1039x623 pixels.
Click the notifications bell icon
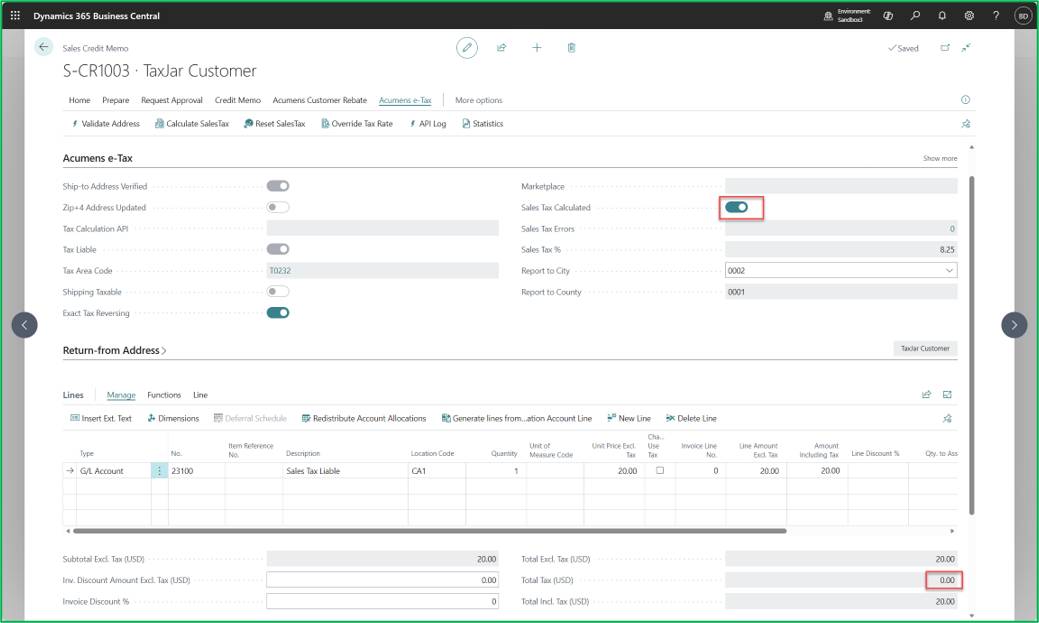(942, 15)
